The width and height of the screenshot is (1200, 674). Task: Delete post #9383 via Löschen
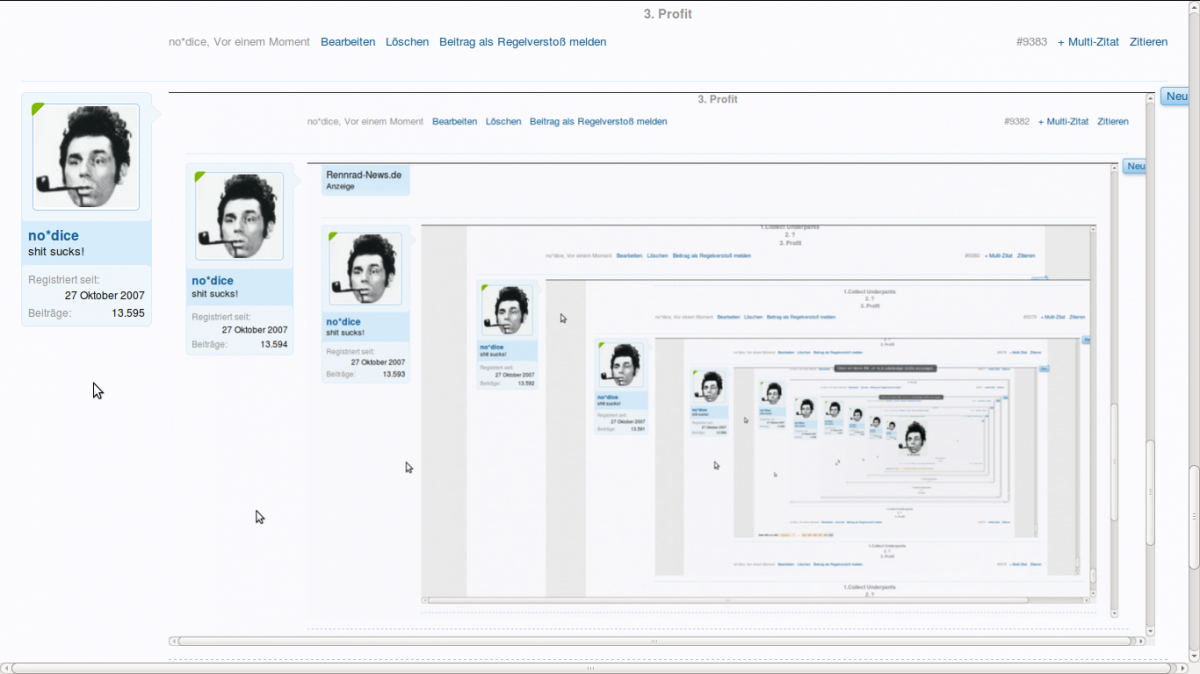tap(407, 42)
